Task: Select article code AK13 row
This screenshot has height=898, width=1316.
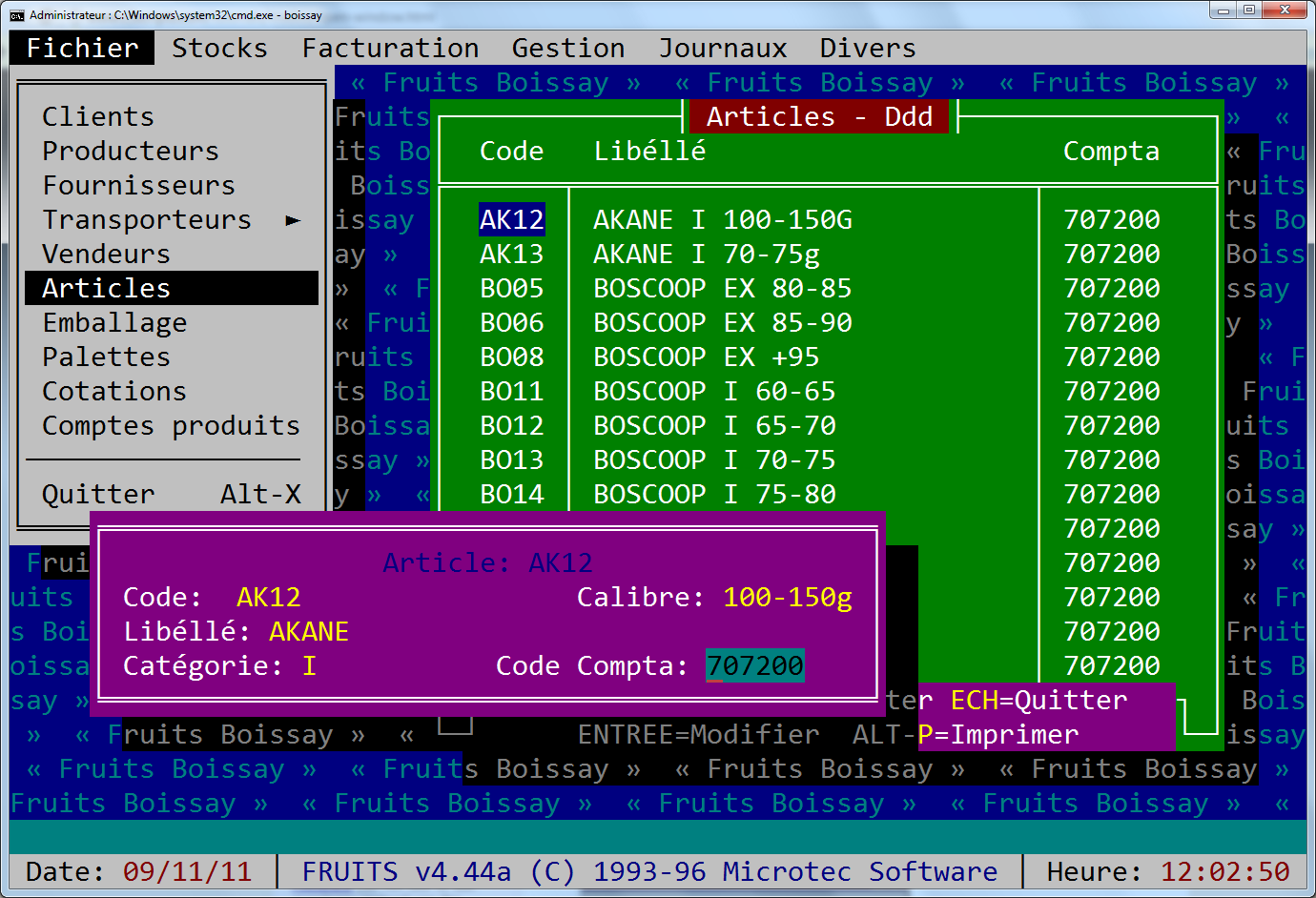Action: click(512, 254)
